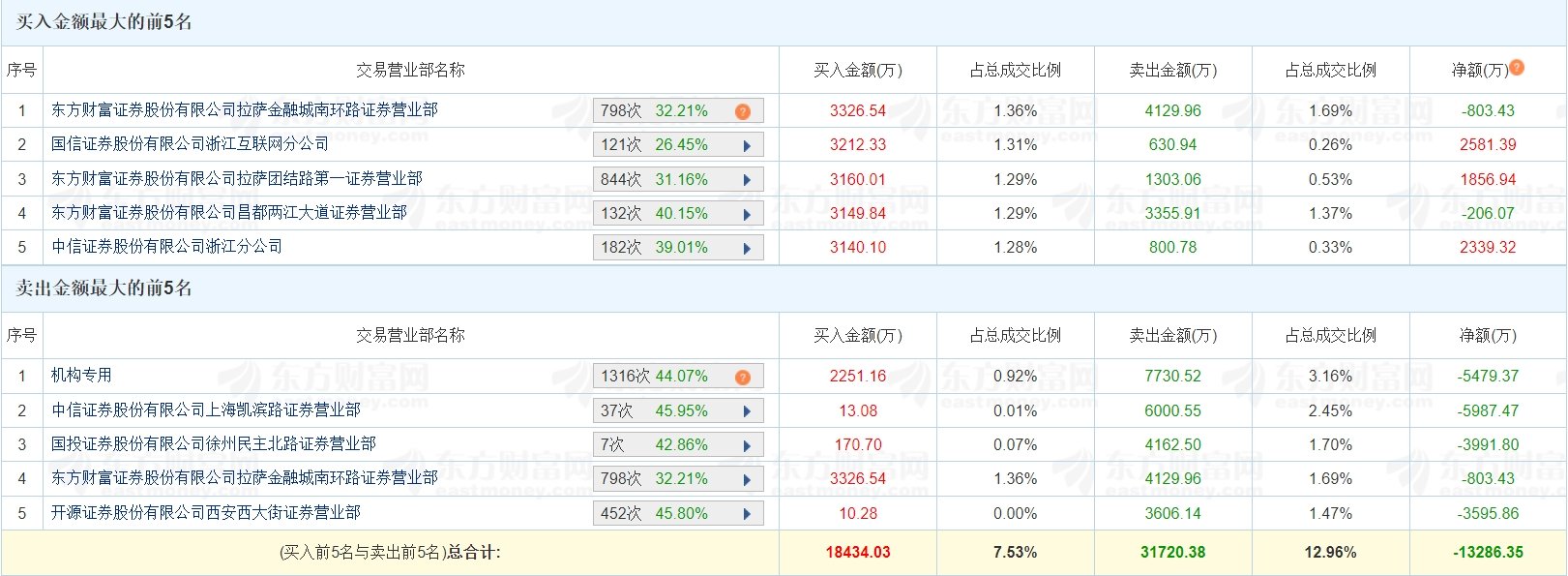The height and width of the screenshot is (576, 1568).
Task: Click the net amount 2581.39
Action: coord(1489,145)
